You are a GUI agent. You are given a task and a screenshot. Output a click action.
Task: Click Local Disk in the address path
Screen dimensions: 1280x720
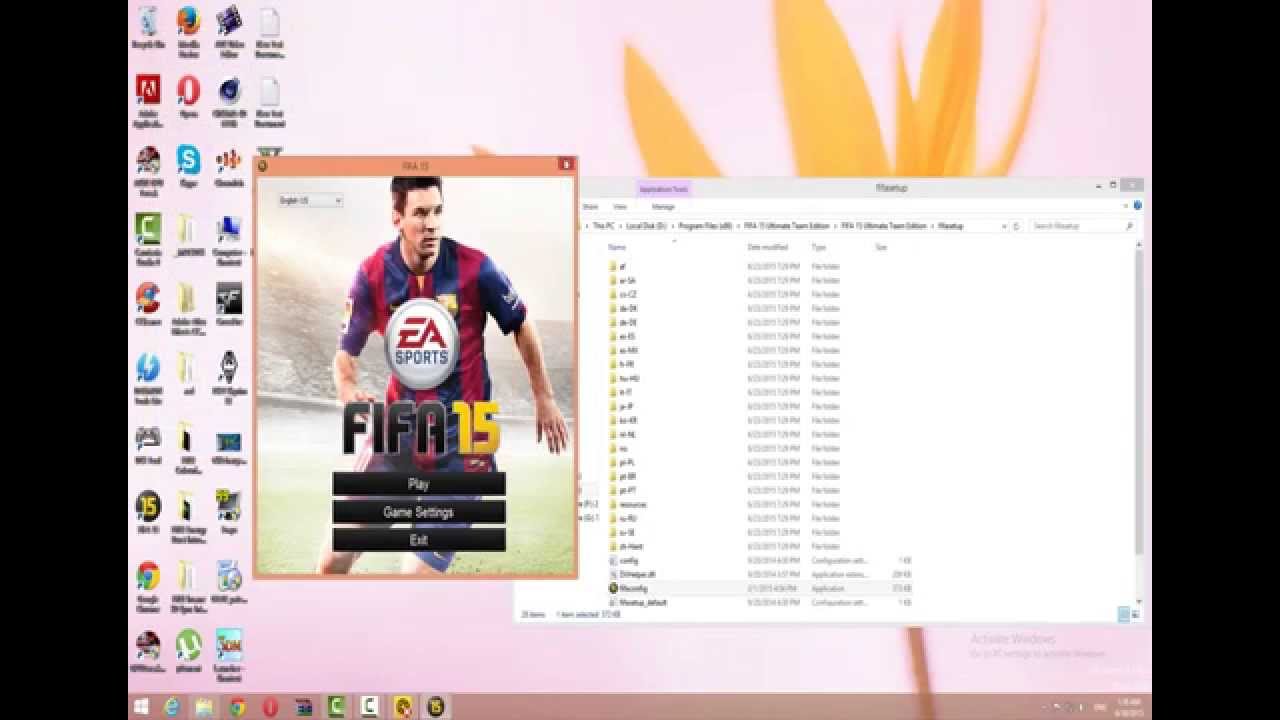647,226
